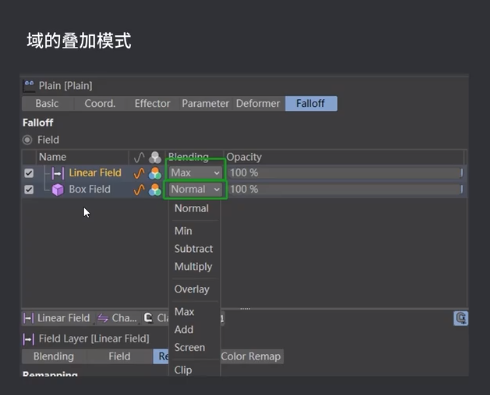Switch to the Falloff tab
This screenshot has width=490, height=395.
(311, 104)
